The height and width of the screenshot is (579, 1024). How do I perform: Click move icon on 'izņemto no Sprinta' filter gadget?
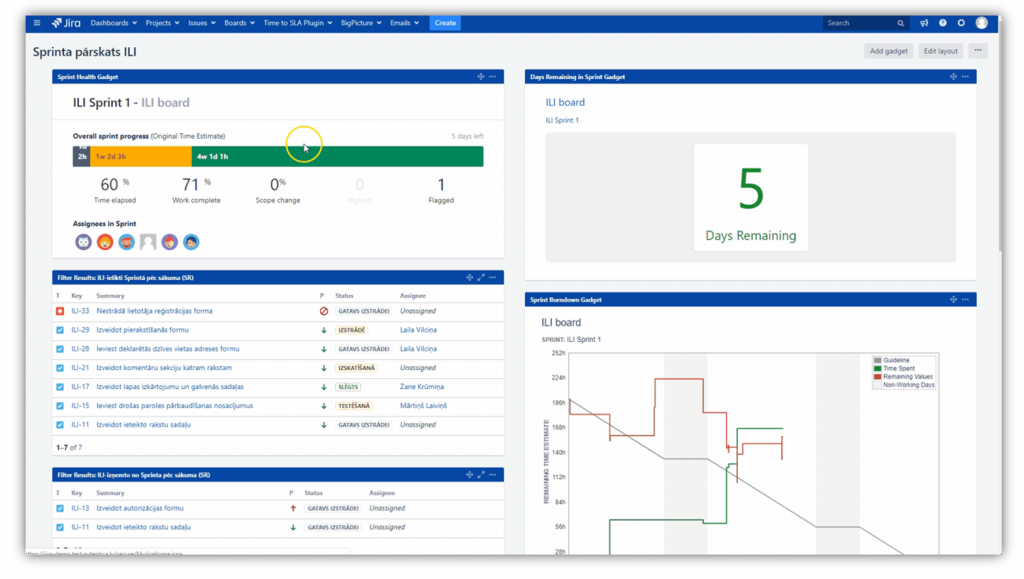(470, 475)
